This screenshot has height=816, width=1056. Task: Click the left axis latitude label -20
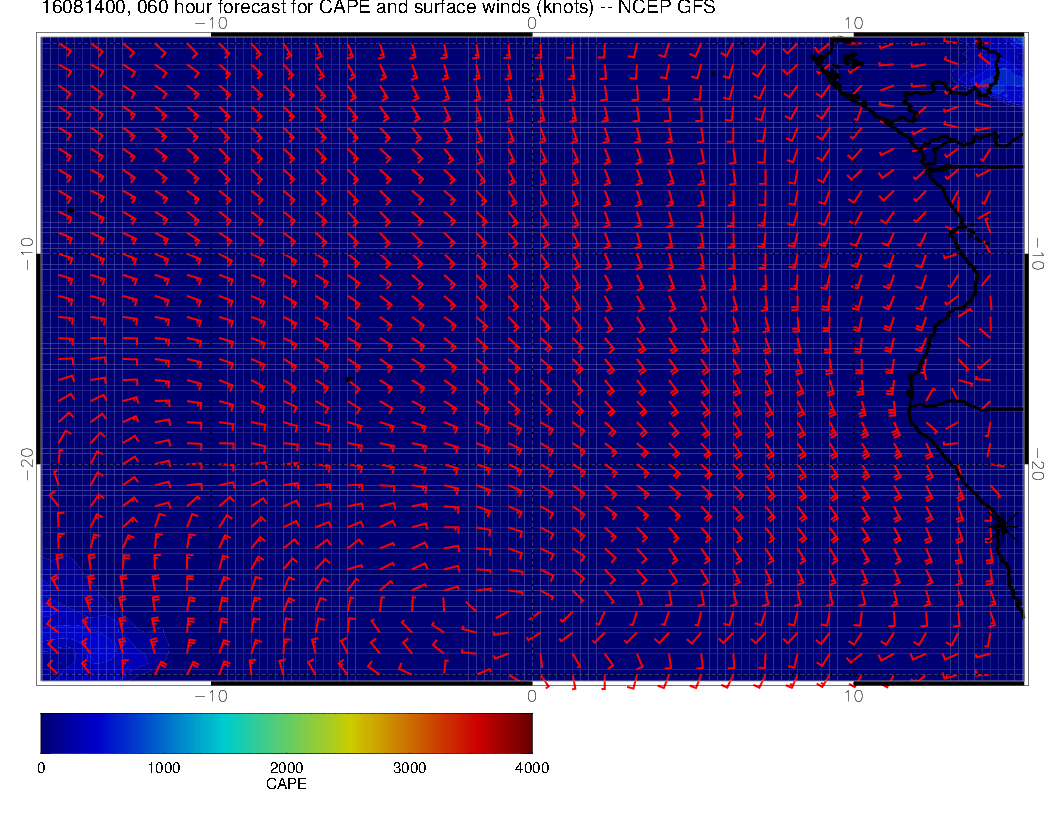click(x=27, y=464)
